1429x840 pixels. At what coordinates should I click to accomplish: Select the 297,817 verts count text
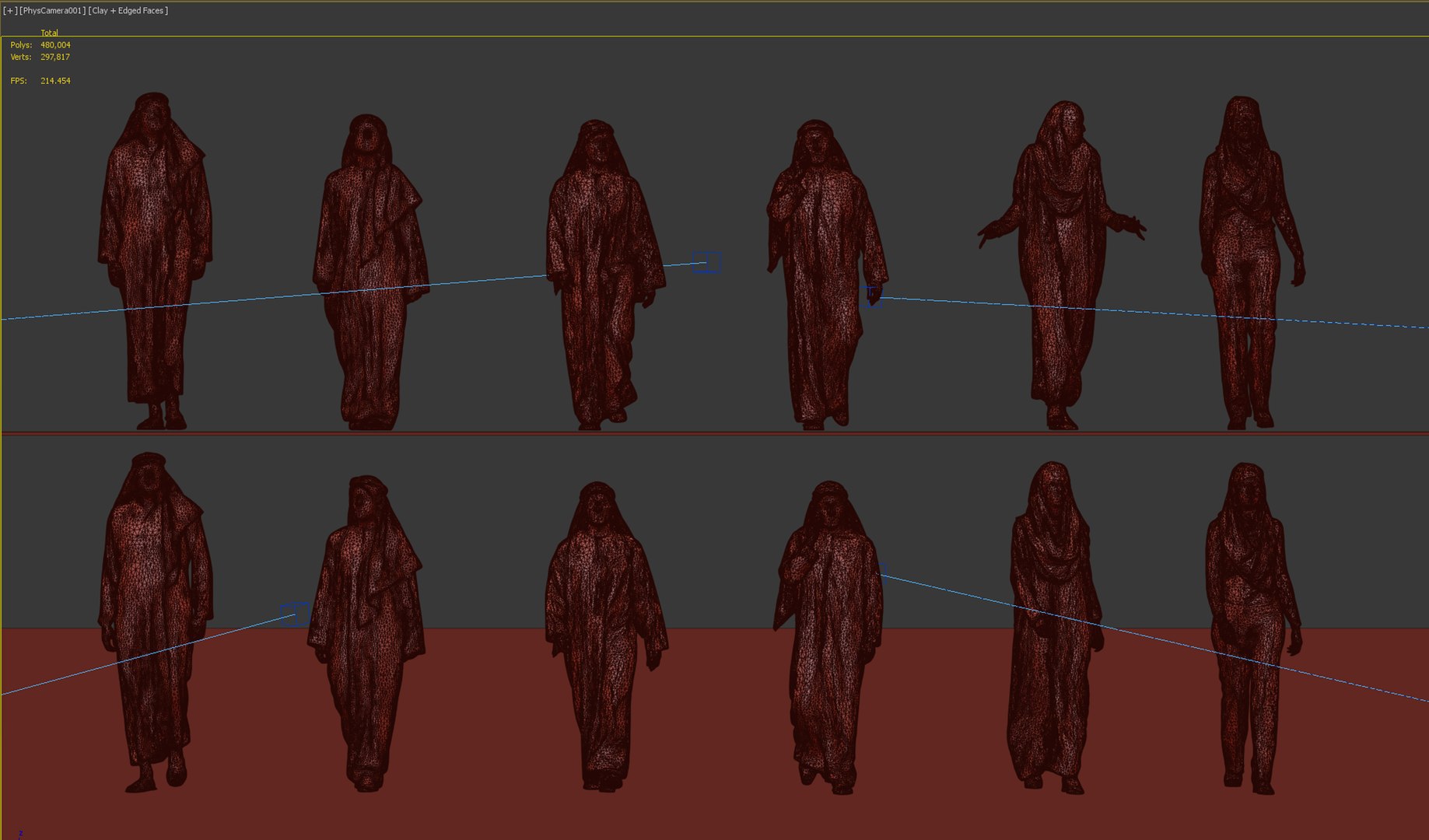(x=55, y=57)
